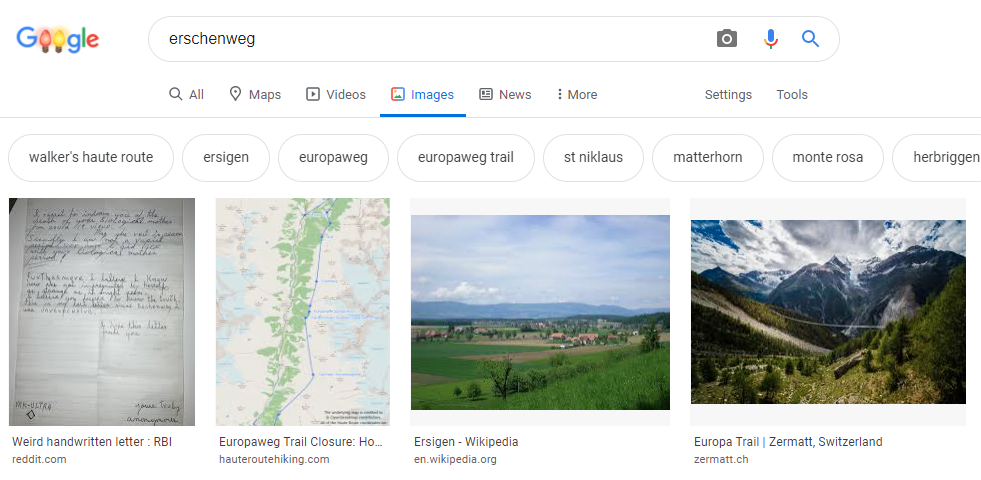Switch to the Maps tab
981x480 pixels.
click(255, 95)
